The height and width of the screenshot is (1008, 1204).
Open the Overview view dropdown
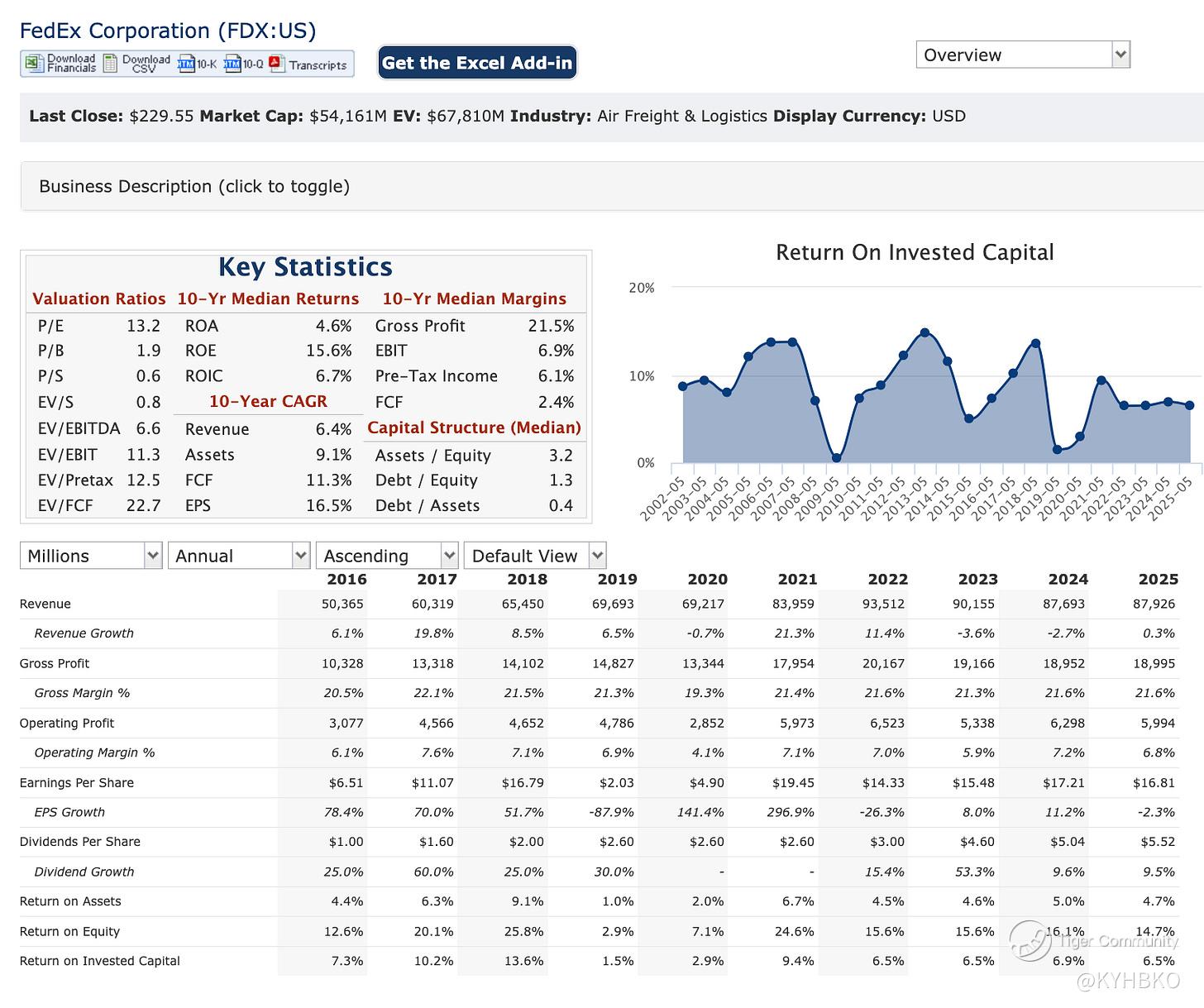[x=1022, y=55]
